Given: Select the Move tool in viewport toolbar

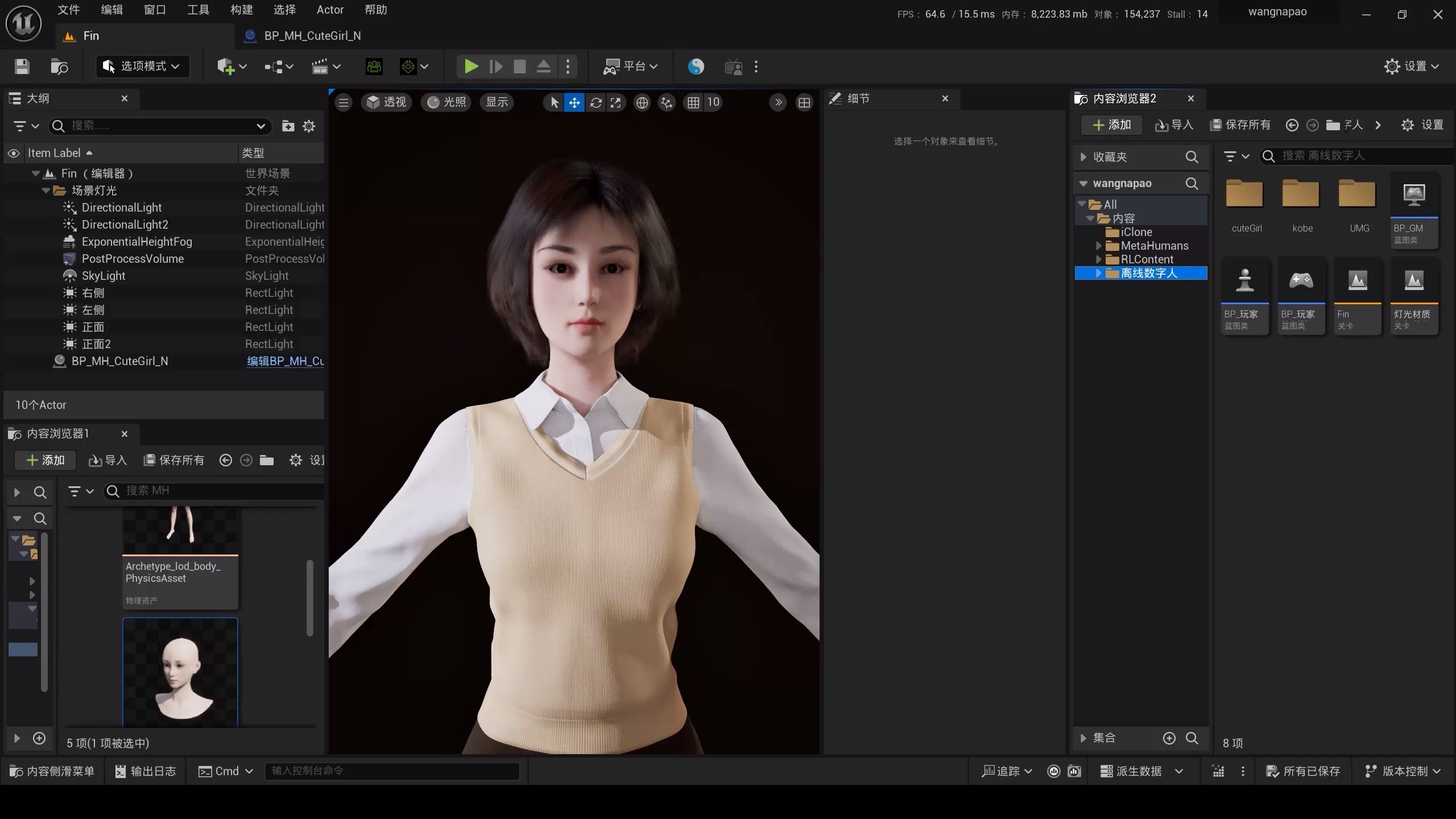Looking at the screenshot, I should tap(574, 103).
